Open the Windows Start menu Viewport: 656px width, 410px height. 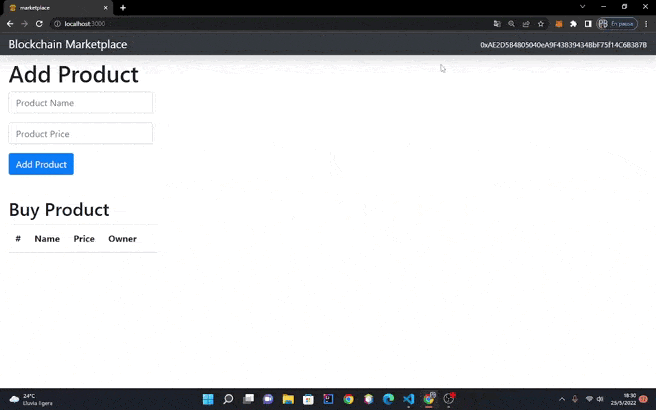[208, 399]
